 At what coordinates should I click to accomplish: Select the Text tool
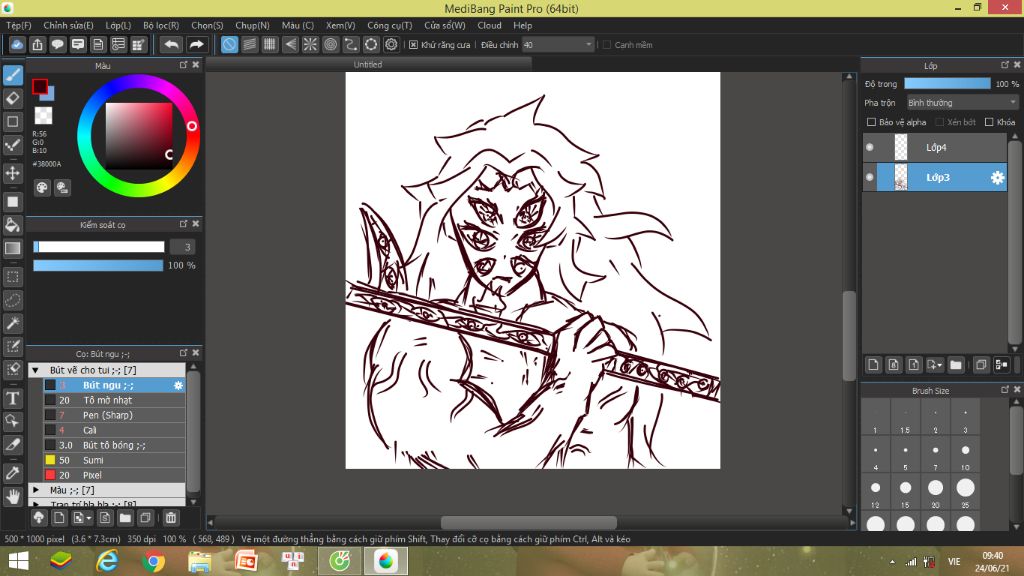coord(12,398)
